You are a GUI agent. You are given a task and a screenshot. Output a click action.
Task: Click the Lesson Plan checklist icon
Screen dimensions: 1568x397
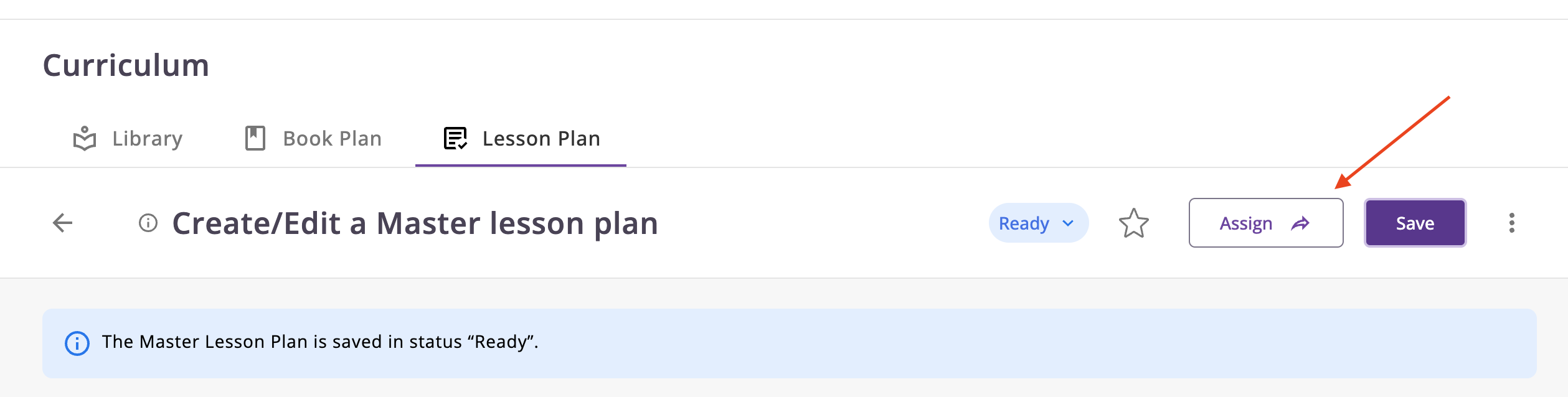point(455,138)
